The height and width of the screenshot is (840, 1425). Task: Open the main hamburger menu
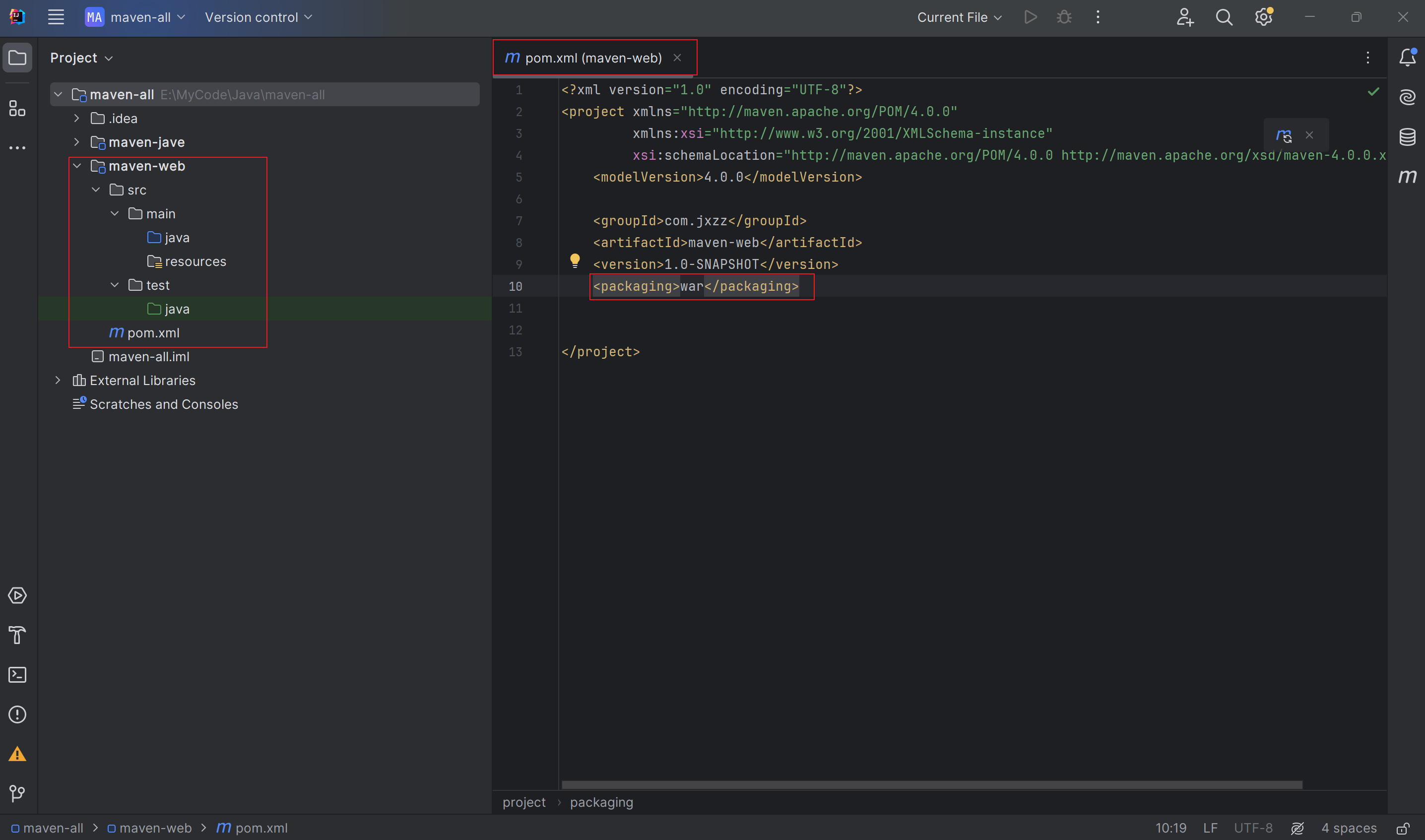coord(56,17)
